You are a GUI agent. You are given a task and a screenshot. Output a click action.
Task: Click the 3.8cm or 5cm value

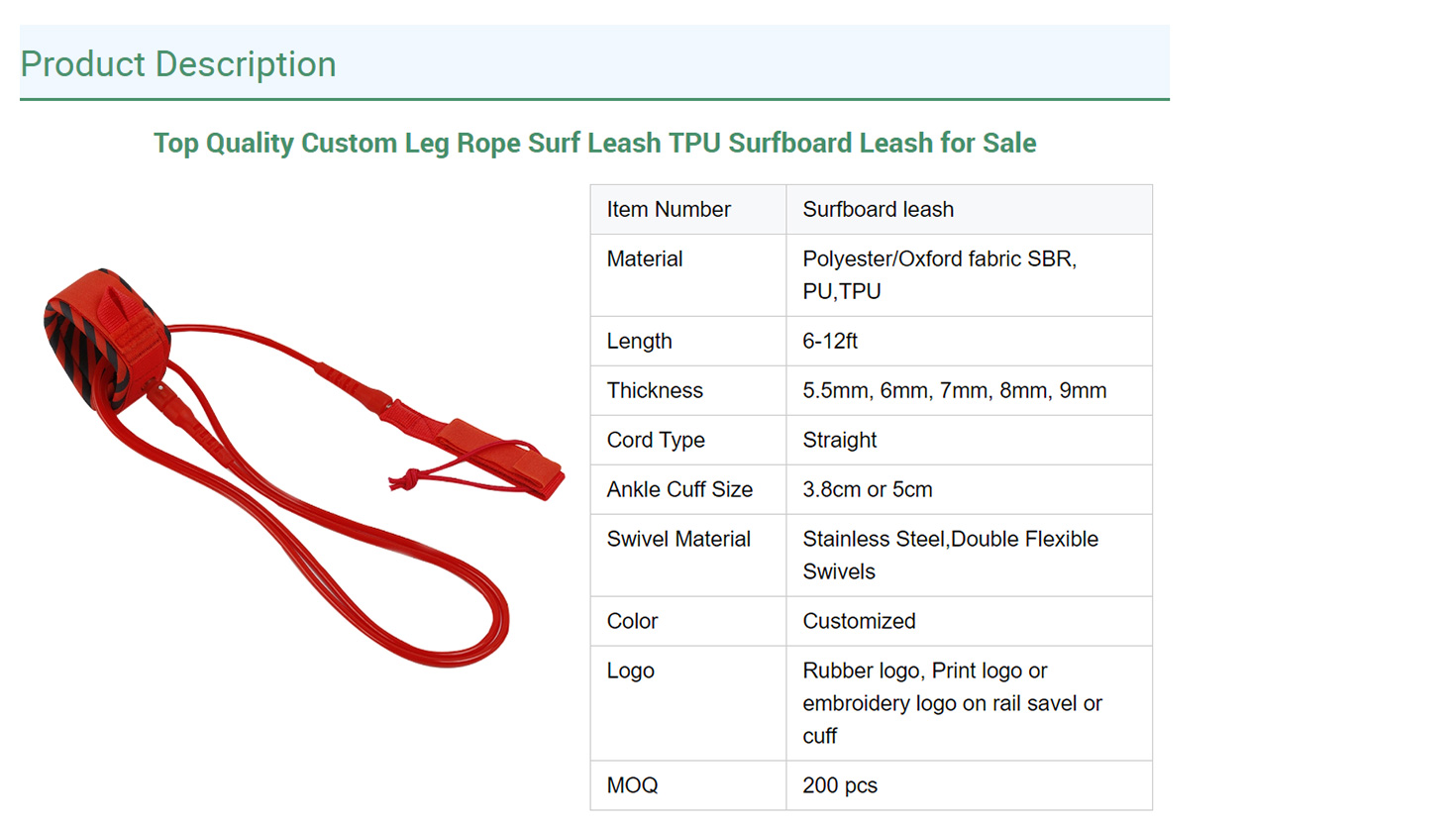click(867, 490)
